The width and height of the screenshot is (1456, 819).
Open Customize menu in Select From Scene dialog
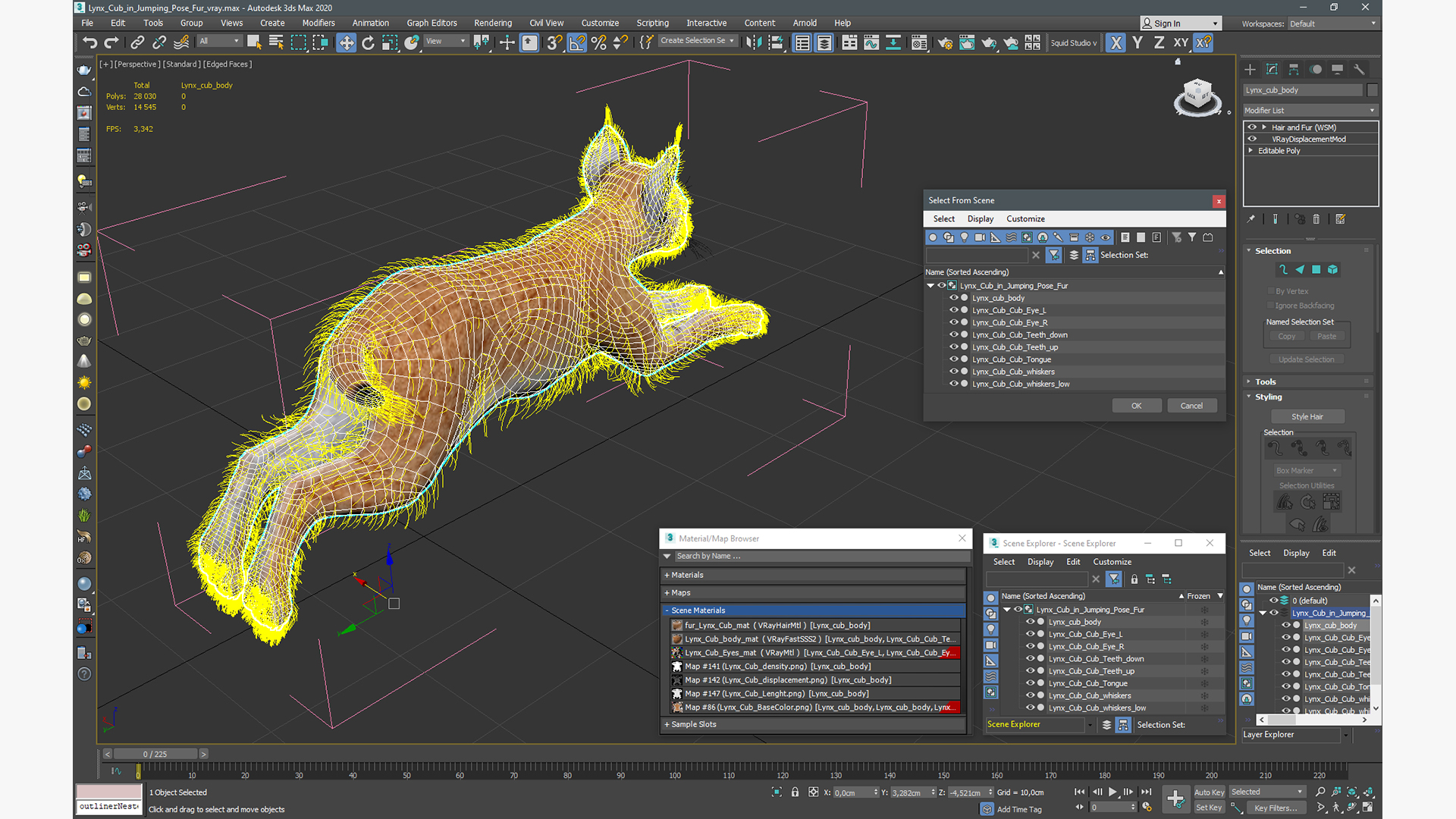[x=1025, y=219]
